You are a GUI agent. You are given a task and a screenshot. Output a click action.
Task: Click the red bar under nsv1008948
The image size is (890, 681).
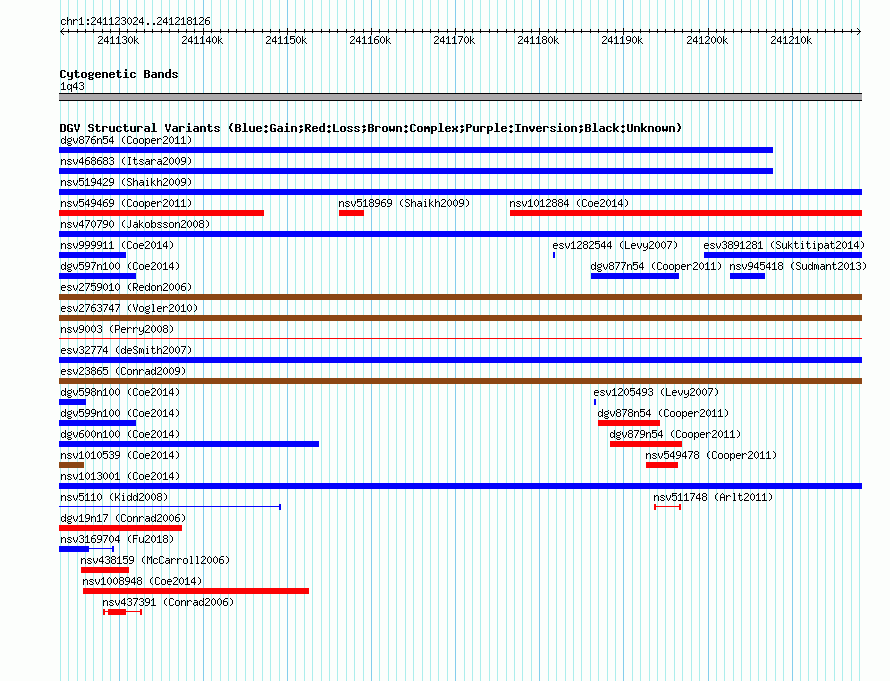[196, 591]
